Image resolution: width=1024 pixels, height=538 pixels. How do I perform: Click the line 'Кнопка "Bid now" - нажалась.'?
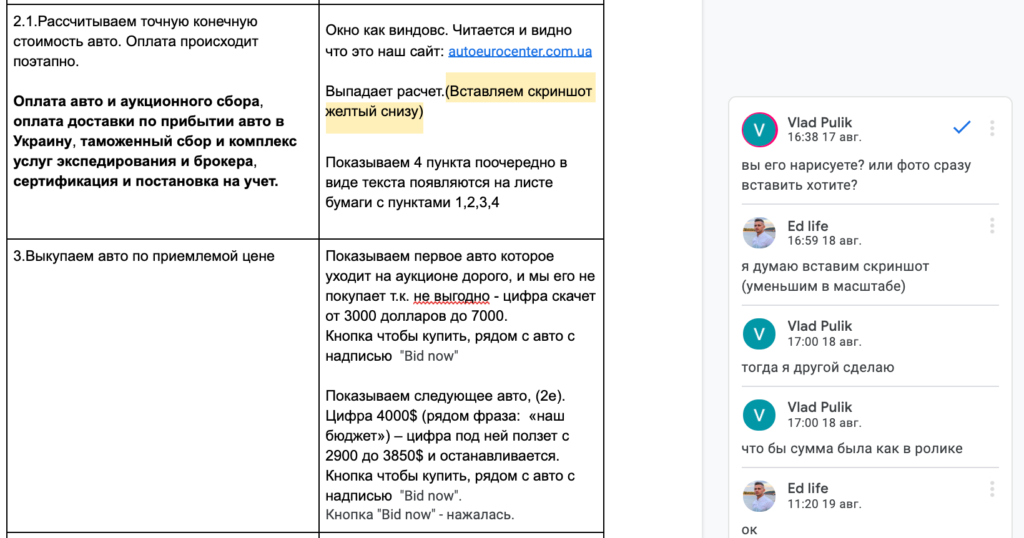(x=420, y=514)
